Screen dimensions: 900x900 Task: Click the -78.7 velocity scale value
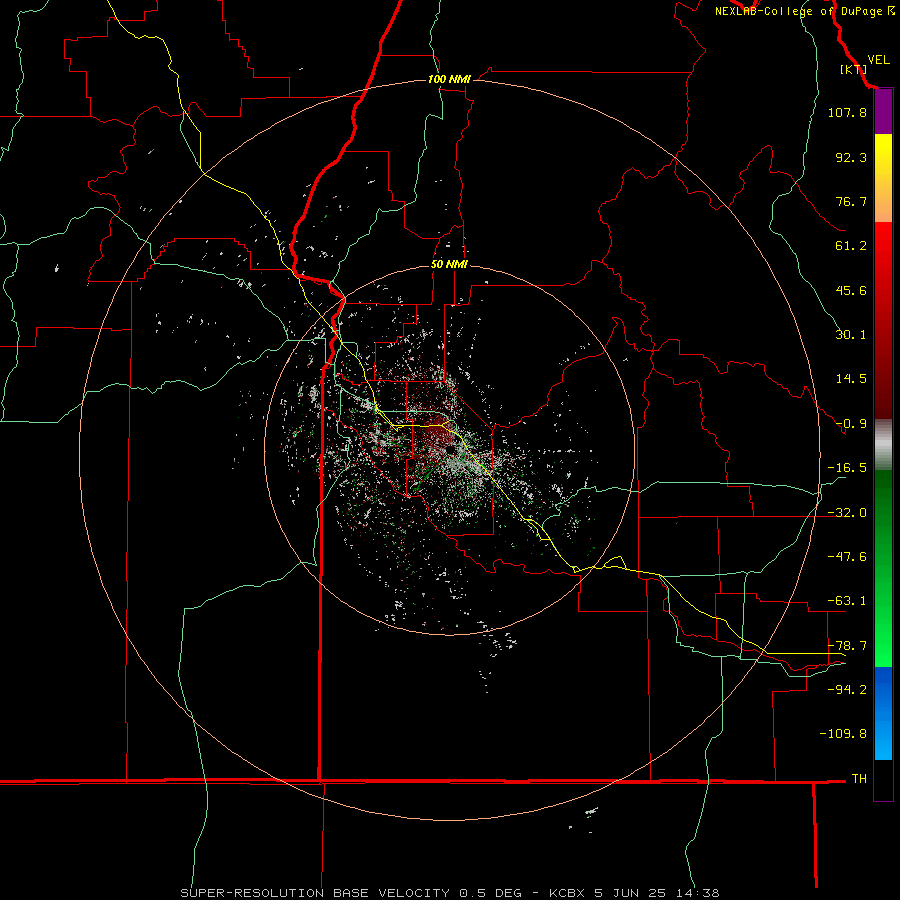pyautogui.click(x=847, y=646)
